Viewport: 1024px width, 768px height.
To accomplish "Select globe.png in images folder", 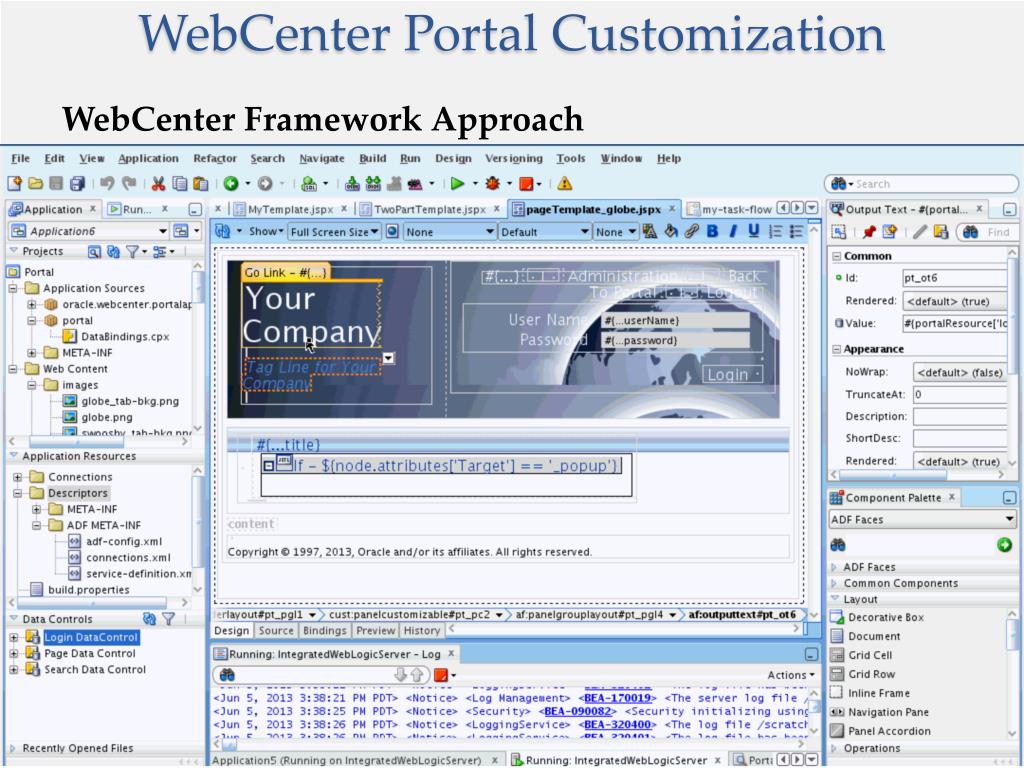I will 106,417.
